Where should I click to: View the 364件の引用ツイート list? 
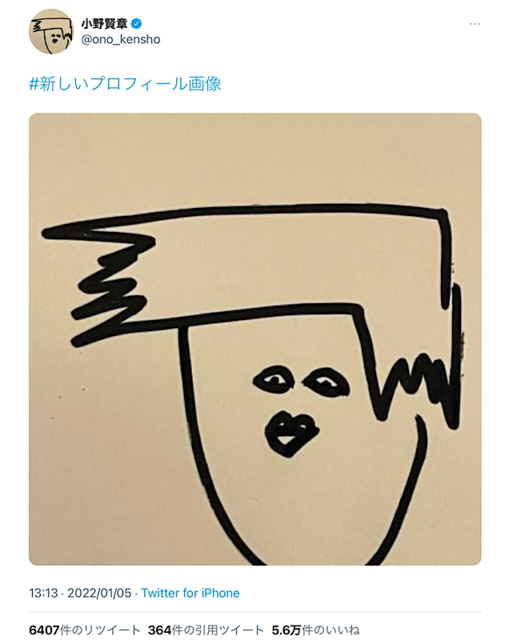tap(206, 630)
